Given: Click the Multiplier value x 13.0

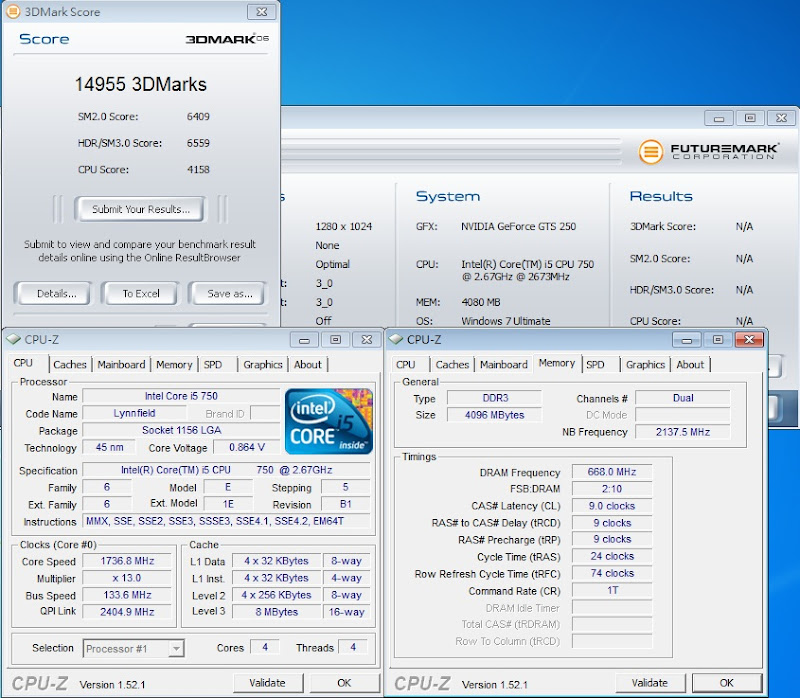Looking at the screenshot, I should (127, 578).
